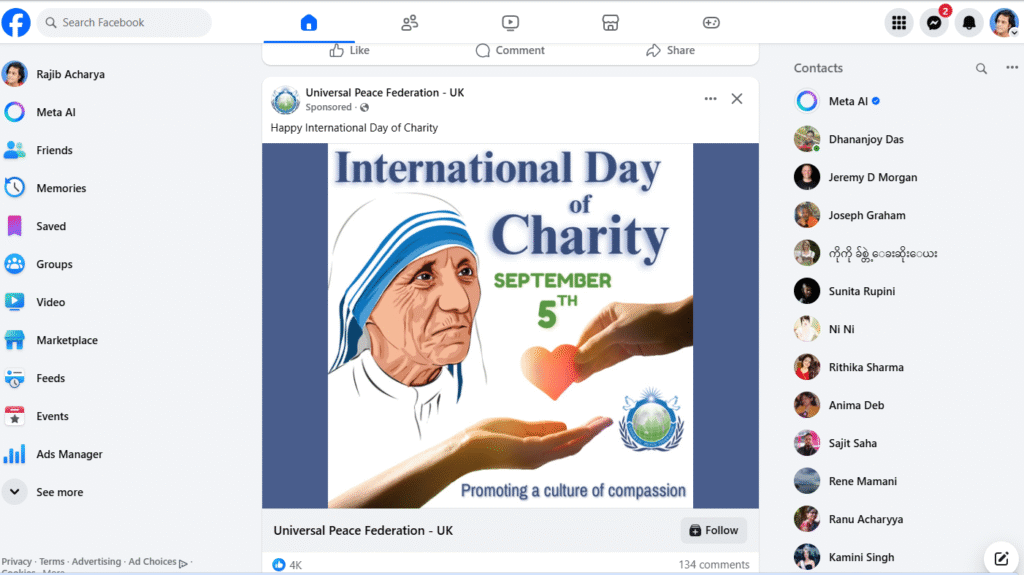This screenshot has height=575, width=1024.
Task: Go to the Home tab
Action: (x=309, y=23)
